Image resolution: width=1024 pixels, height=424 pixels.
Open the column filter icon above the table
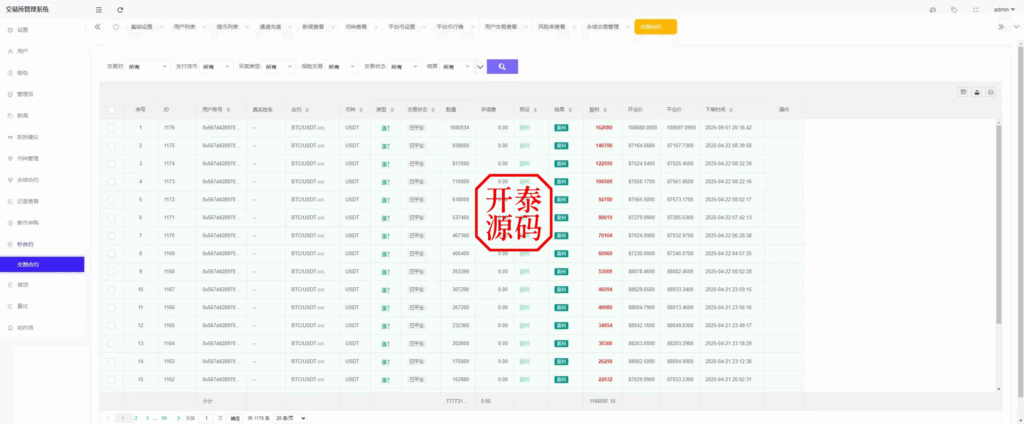(x=963, y=92)
